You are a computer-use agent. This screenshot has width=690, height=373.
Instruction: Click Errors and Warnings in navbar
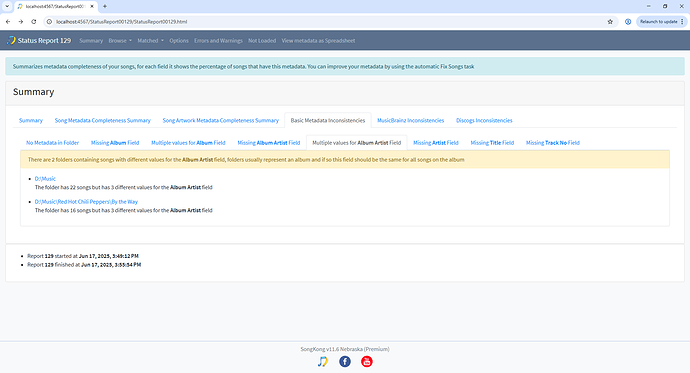218,40
